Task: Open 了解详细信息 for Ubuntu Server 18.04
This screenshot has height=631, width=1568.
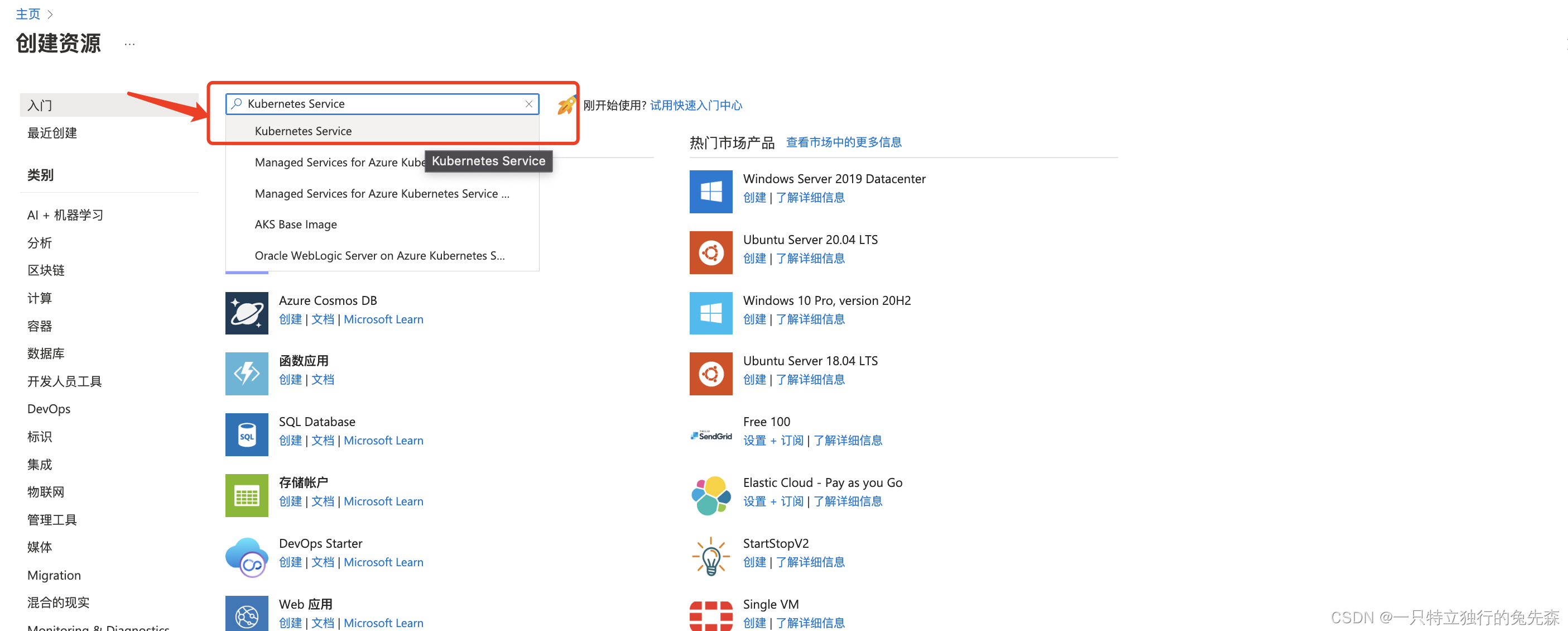Action: click(x=810, y=380)
